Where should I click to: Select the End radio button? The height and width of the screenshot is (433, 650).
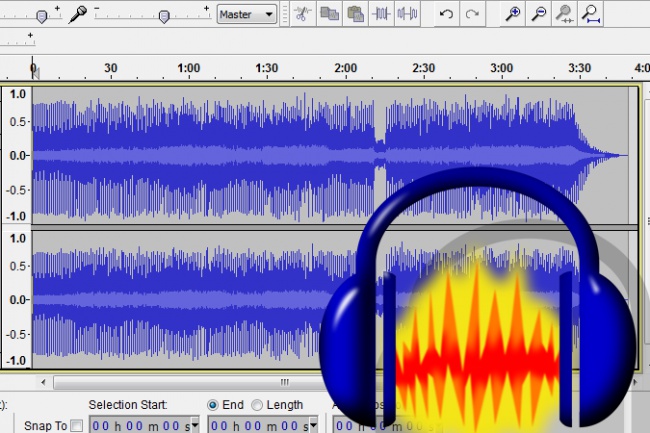(213, 405)
